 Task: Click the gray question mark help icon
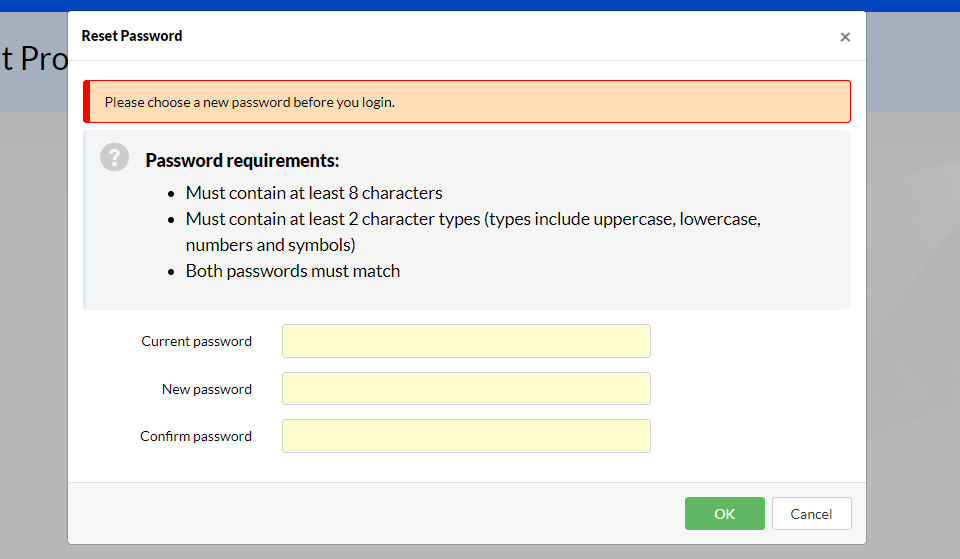pyautogui.click(x=114, y=157)
